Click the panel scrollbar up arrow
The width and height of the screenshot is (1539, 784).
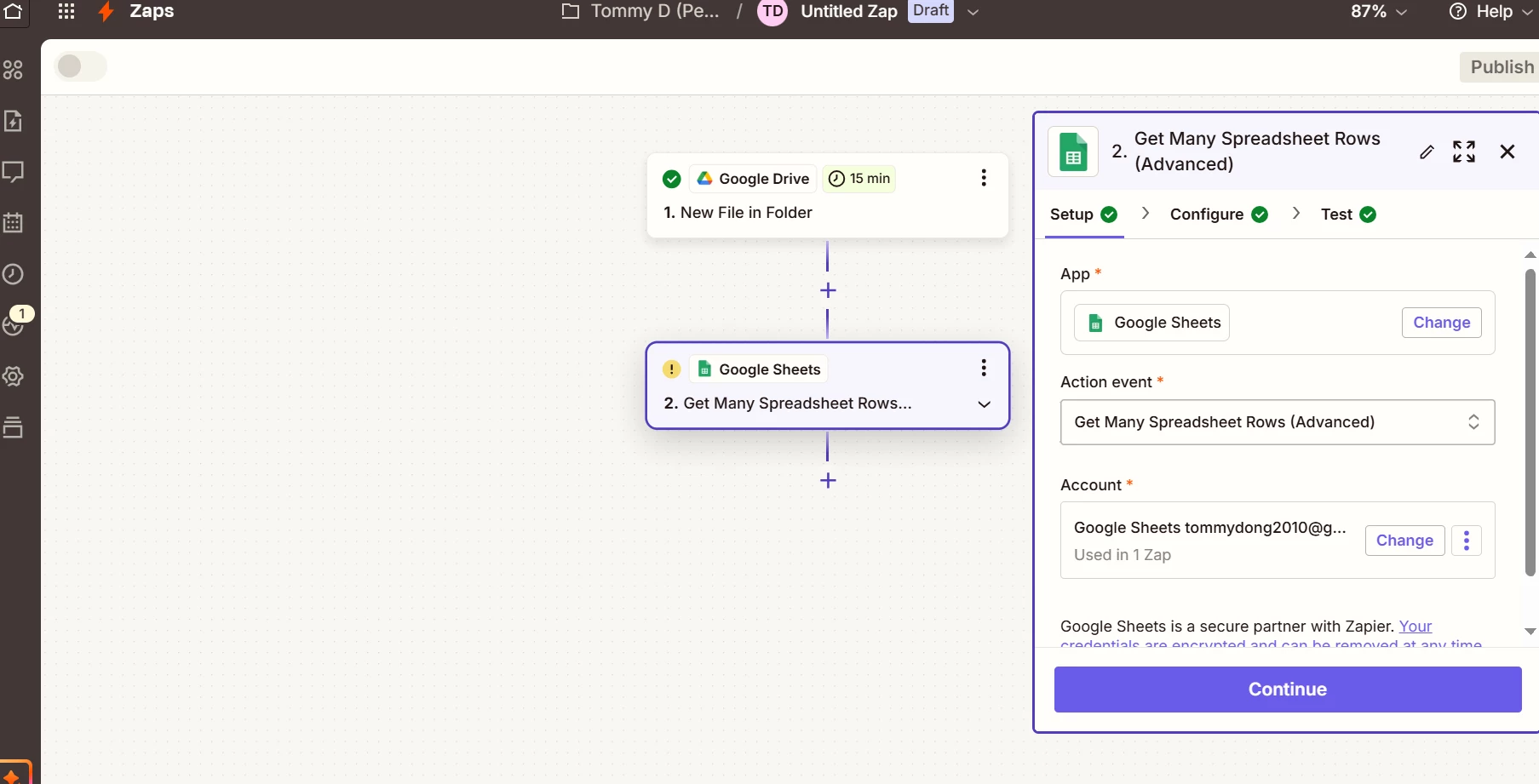coord(1530,255)
